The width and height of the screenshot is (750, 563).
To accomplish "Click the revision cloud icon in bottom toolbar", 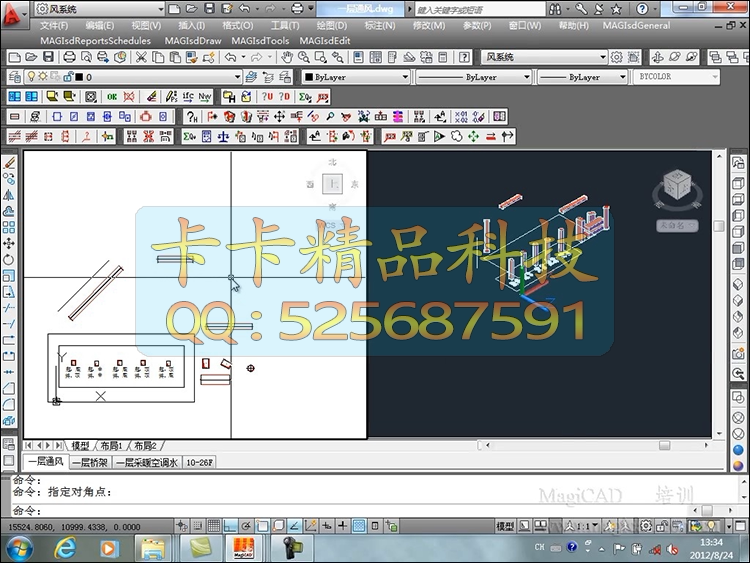I will 456,137.
